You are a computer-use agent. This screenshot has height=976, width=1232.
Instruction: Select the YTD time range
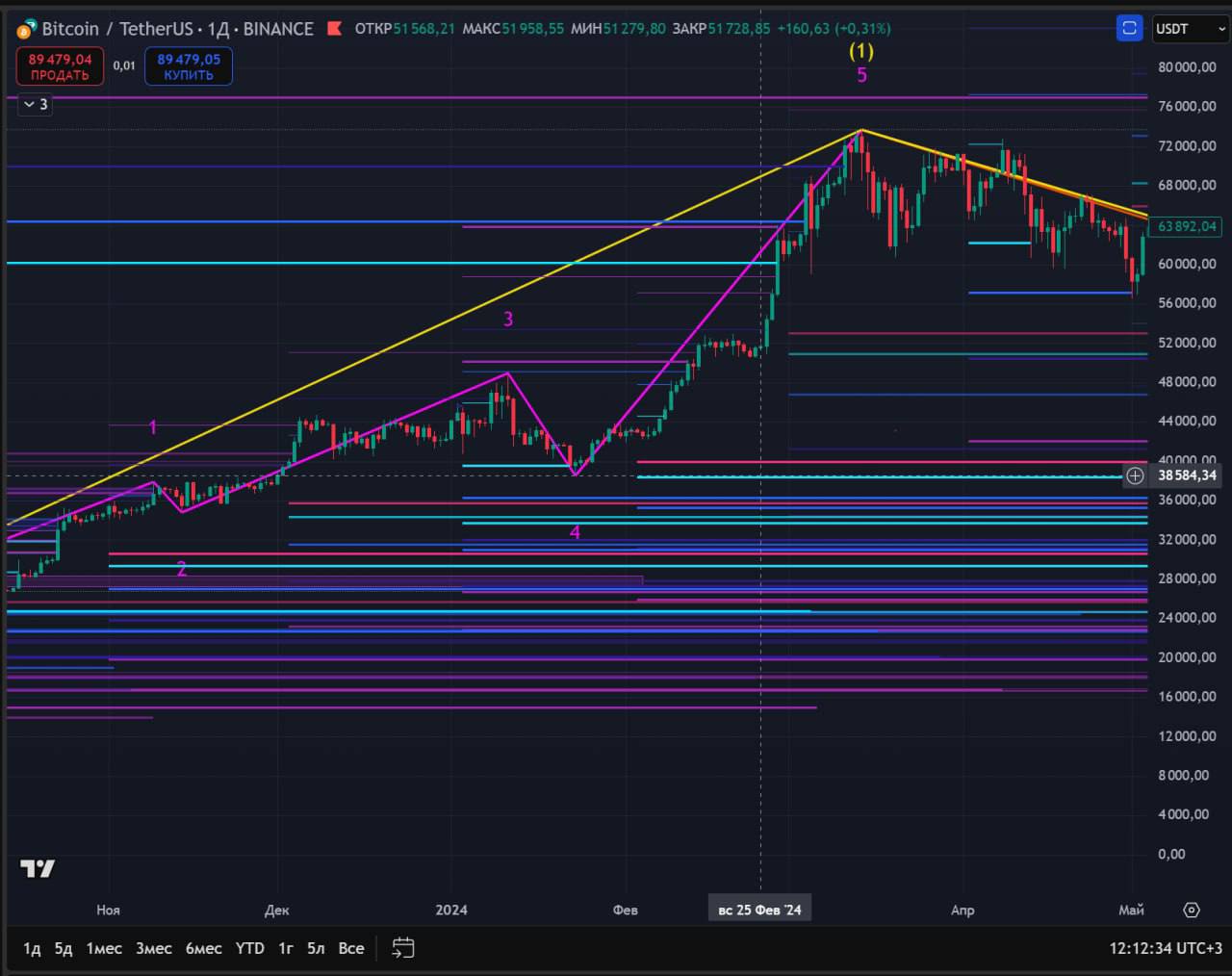tap(250, 948)
